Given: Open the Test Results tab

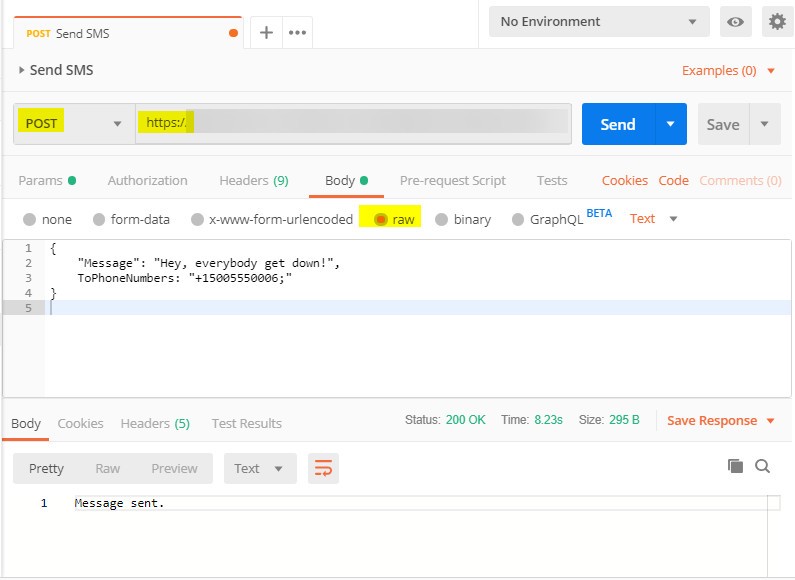Looking at the screenshot, I should click(x=246, y=423).
